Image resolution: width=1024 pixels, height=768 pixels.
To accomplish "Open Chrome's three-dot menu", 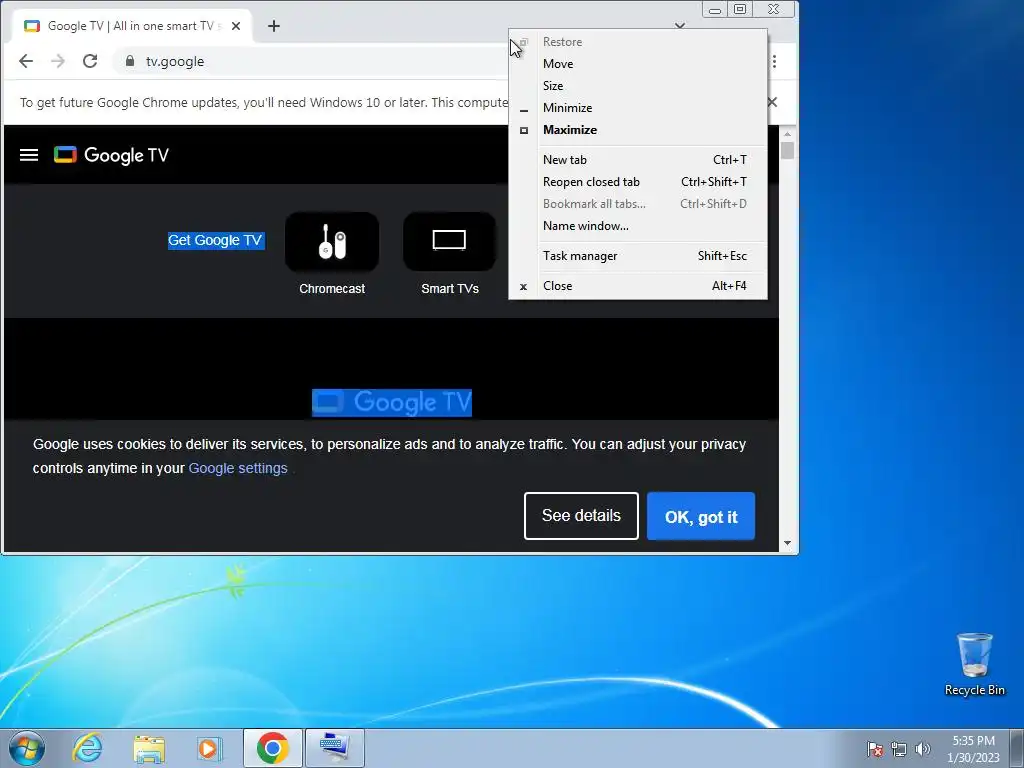I will 775,61.
